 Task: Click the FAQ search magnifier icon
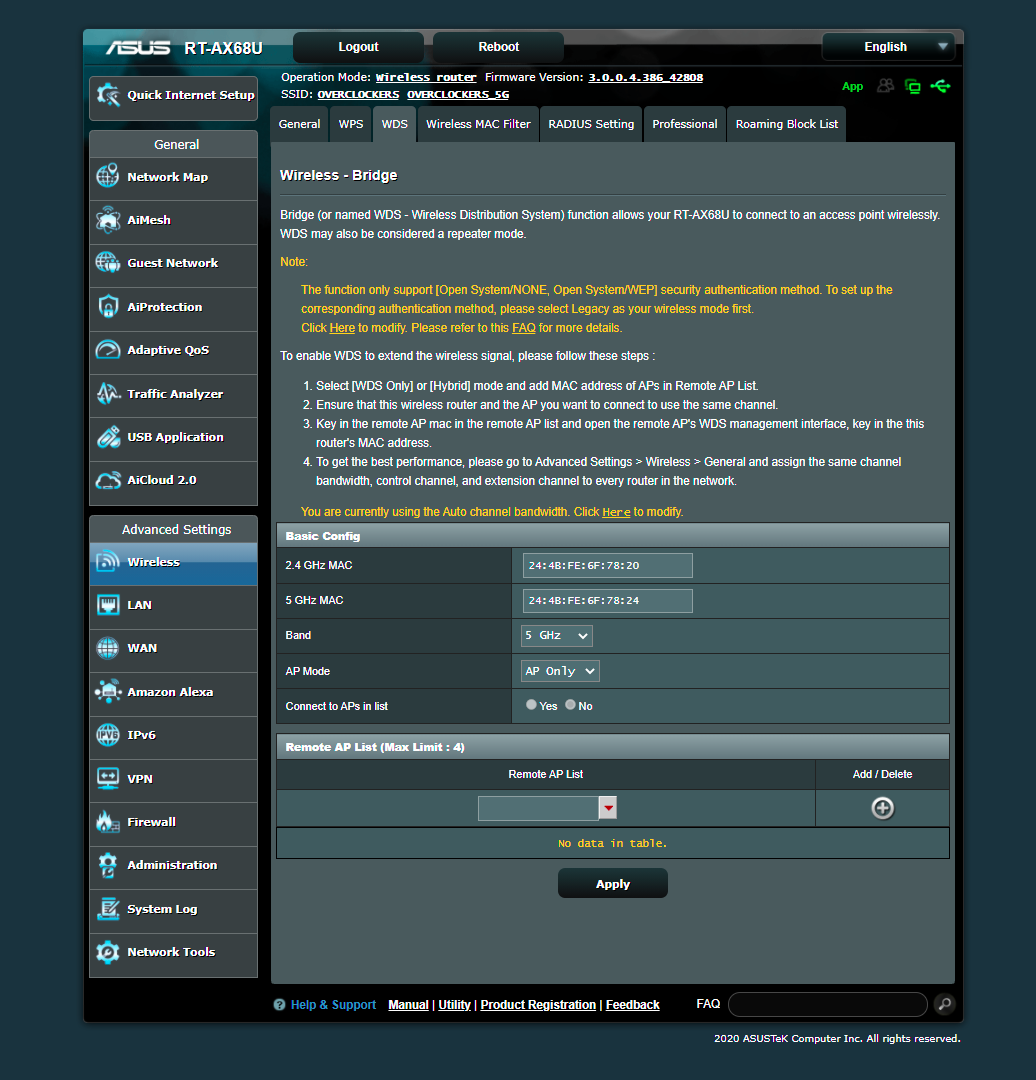(943, 1004)
